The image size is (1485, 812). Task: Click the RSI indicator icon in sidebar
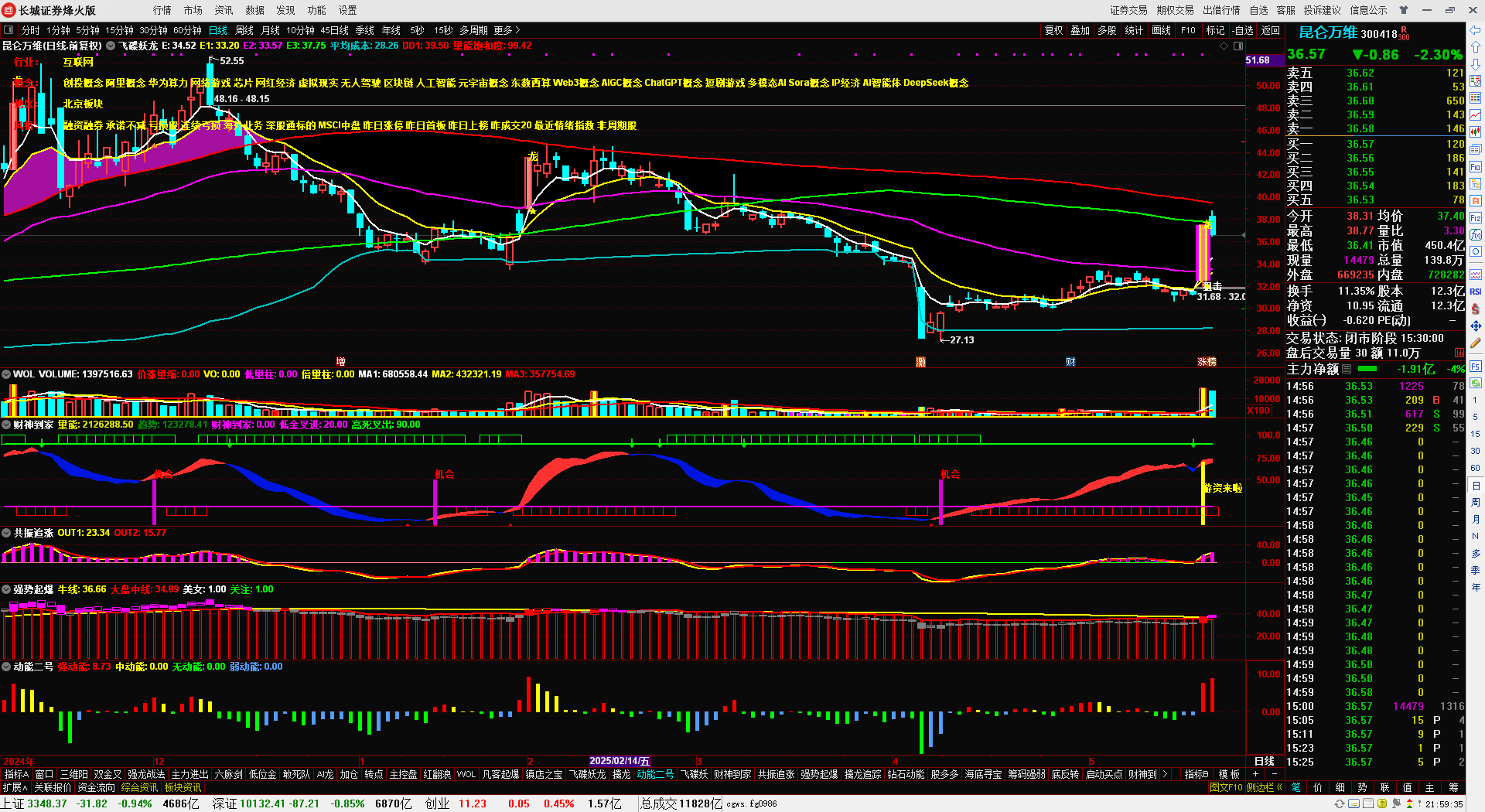pyautogui.click(x=1475, y=291)
